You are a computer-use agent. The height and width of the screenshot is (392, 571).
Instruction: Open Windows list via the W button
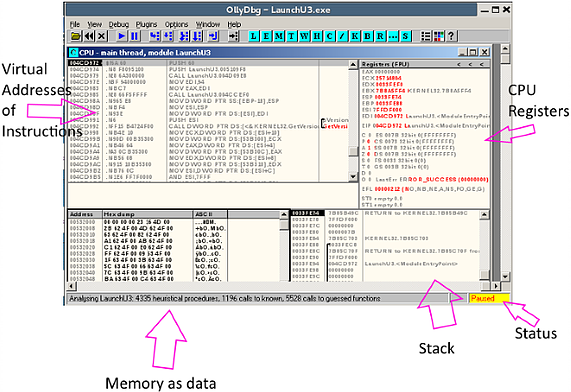(x=304, y=36)
